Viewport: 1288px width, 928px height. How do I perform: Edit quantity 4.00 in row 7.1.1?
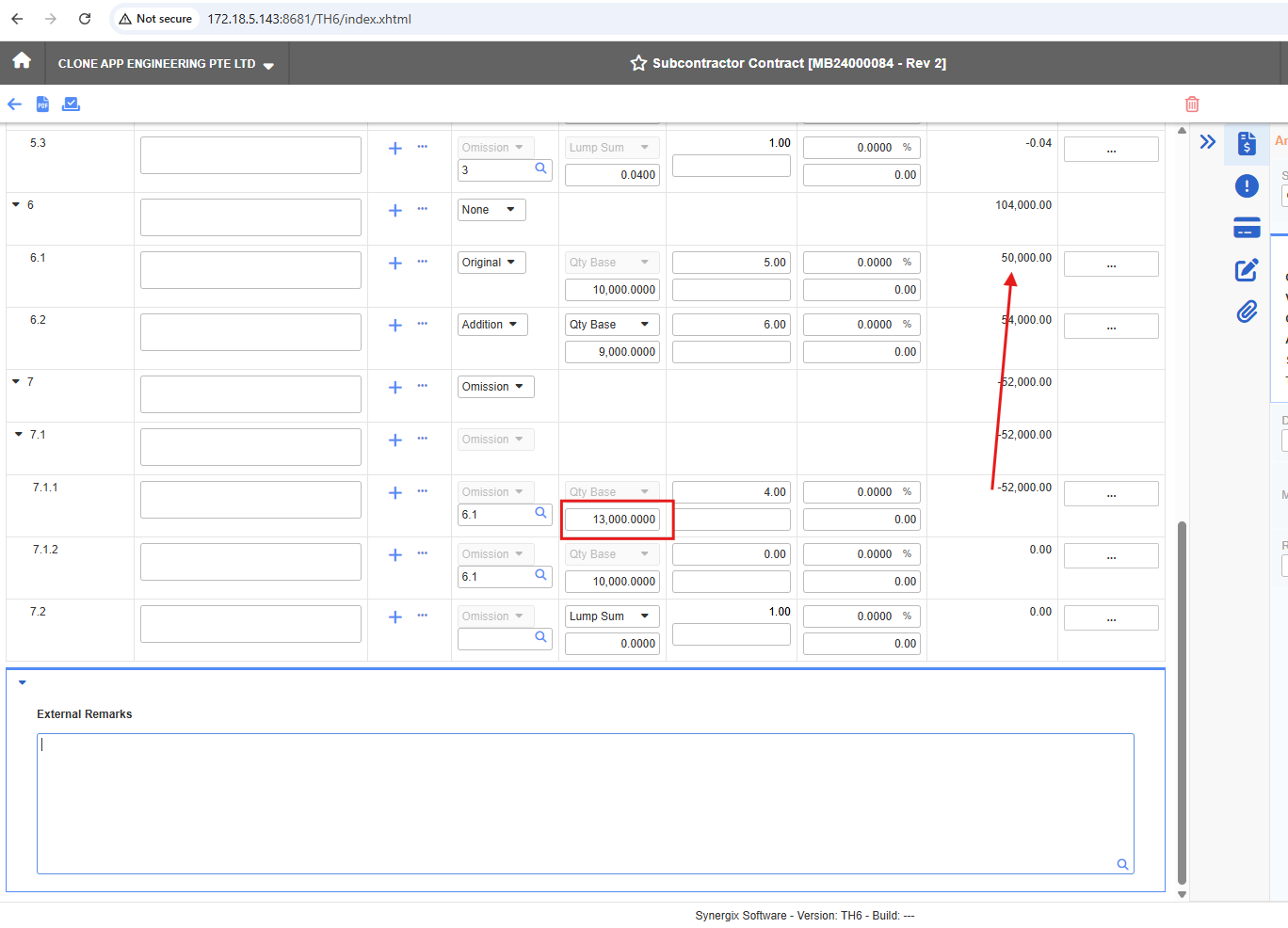(x=732, y=492)
